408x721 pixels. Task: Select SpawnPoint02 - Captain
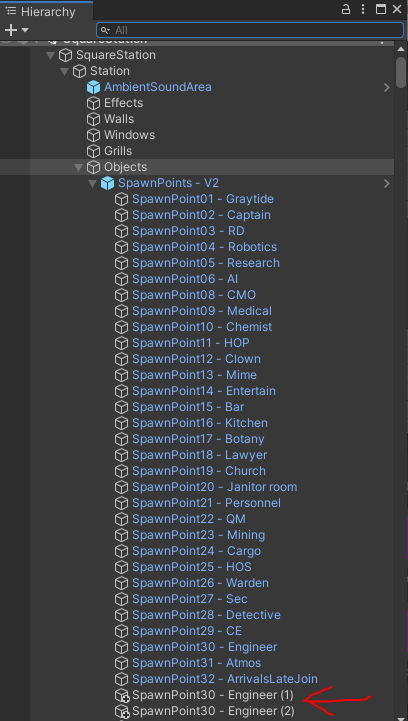click(x=201, y=215)
